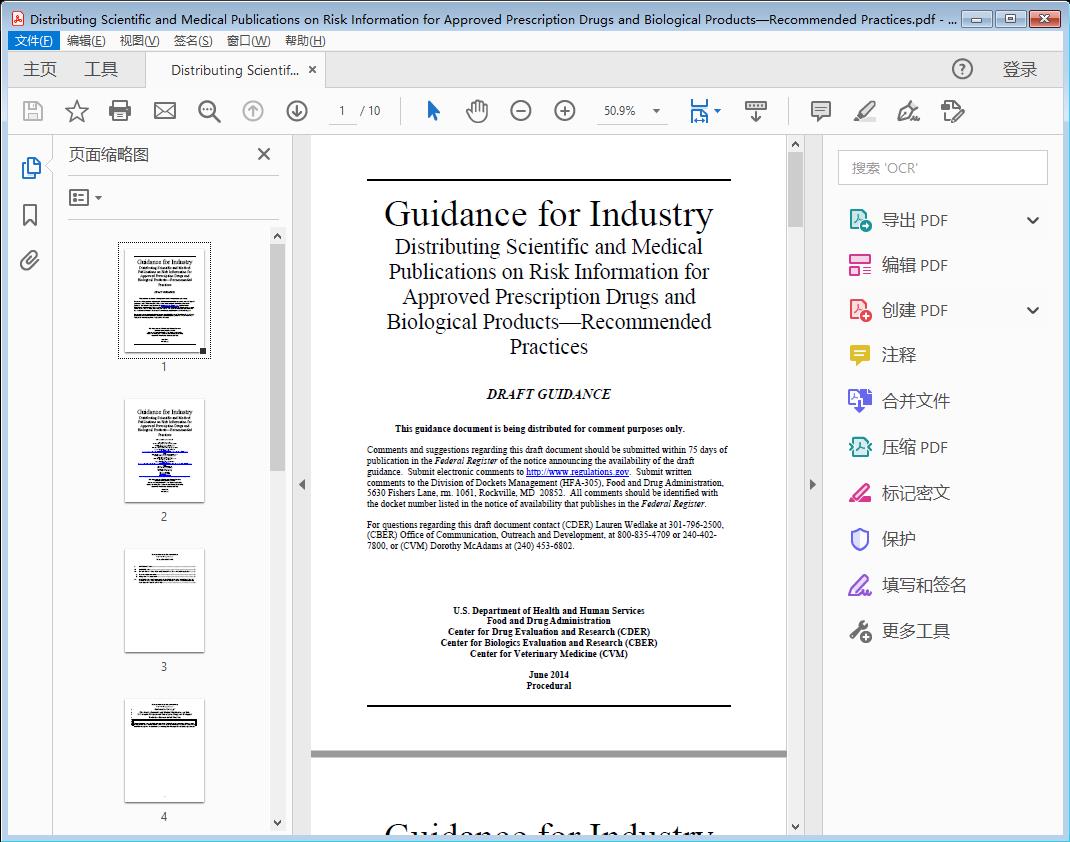Image resolution: width=1070 pixels, height=842 pixels.
Task: Open the sign document pen icon
Action: pos(908,111)
